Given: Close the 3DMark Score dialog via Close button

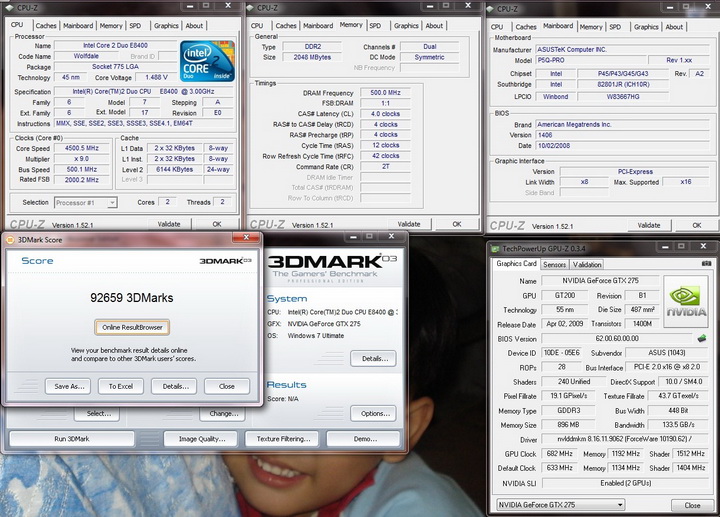Looking at the screenshot, I should (x=227, y=386).
